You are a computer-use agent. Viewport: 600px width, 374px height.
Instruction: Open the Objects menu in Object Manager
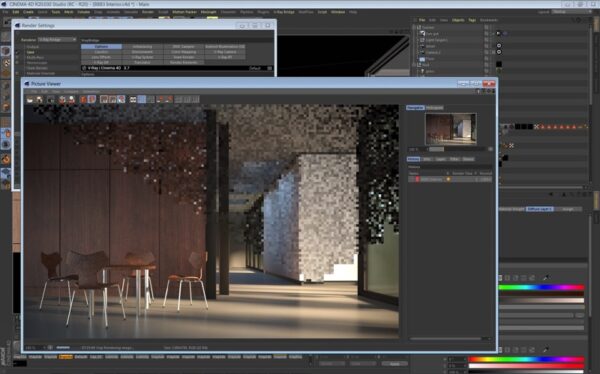pyautogui.click(x=458, y=20)
